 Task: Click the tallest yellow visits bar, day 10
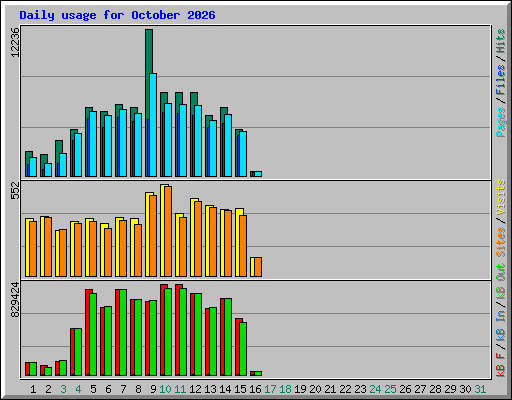tap(163, 230)
